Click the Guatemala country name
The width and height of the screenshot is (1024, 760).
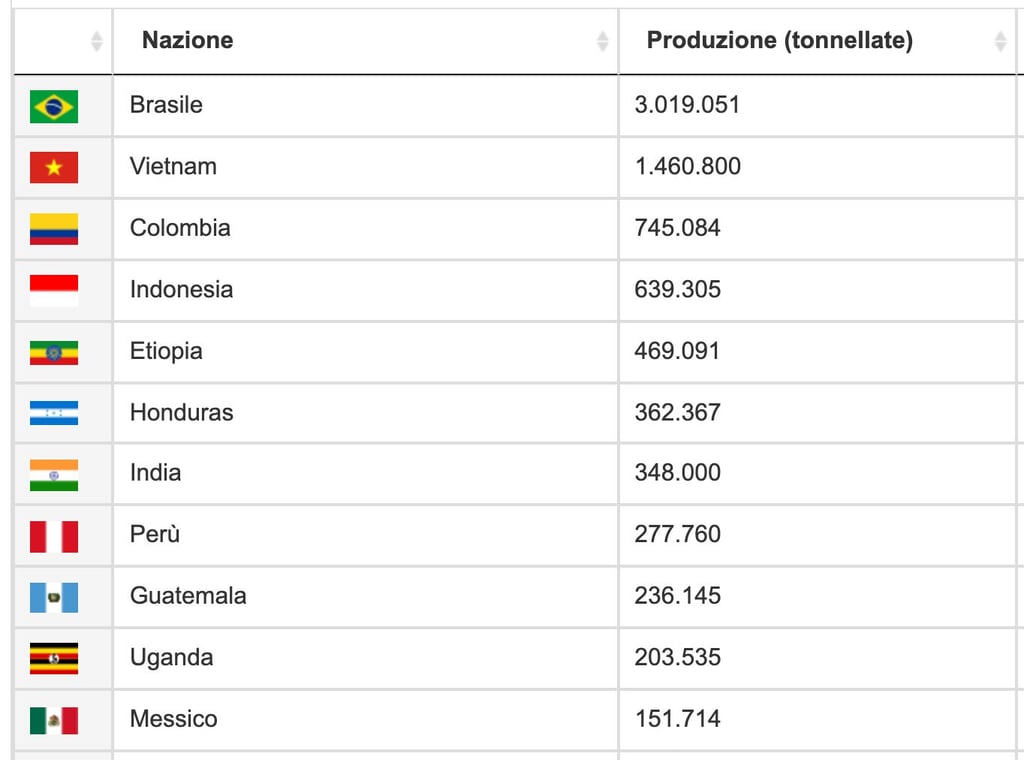pos(188,596)
